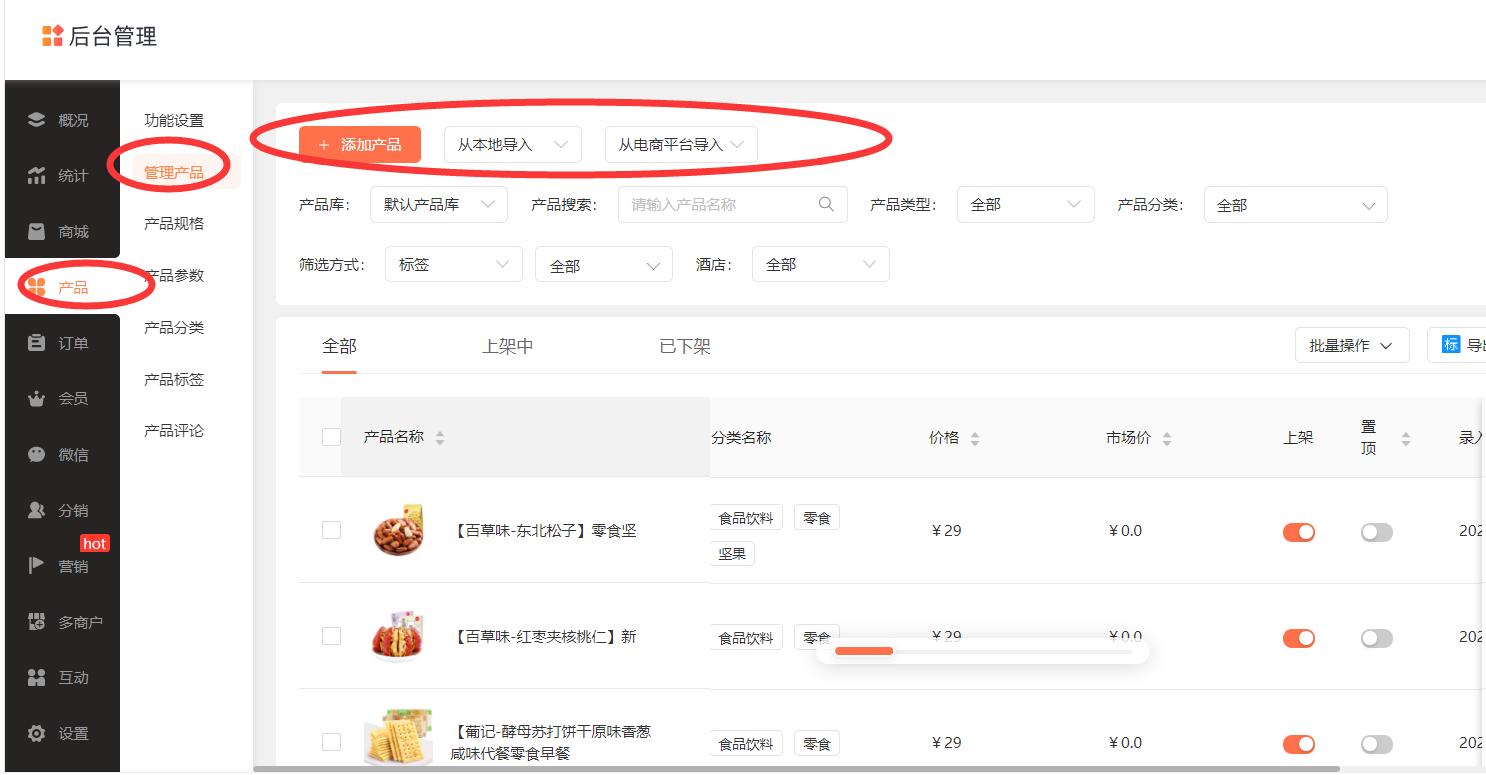The image size is (1486, 775).
Task: Select the 微信 WeChat sidebar icon
Action: point(60,454)
